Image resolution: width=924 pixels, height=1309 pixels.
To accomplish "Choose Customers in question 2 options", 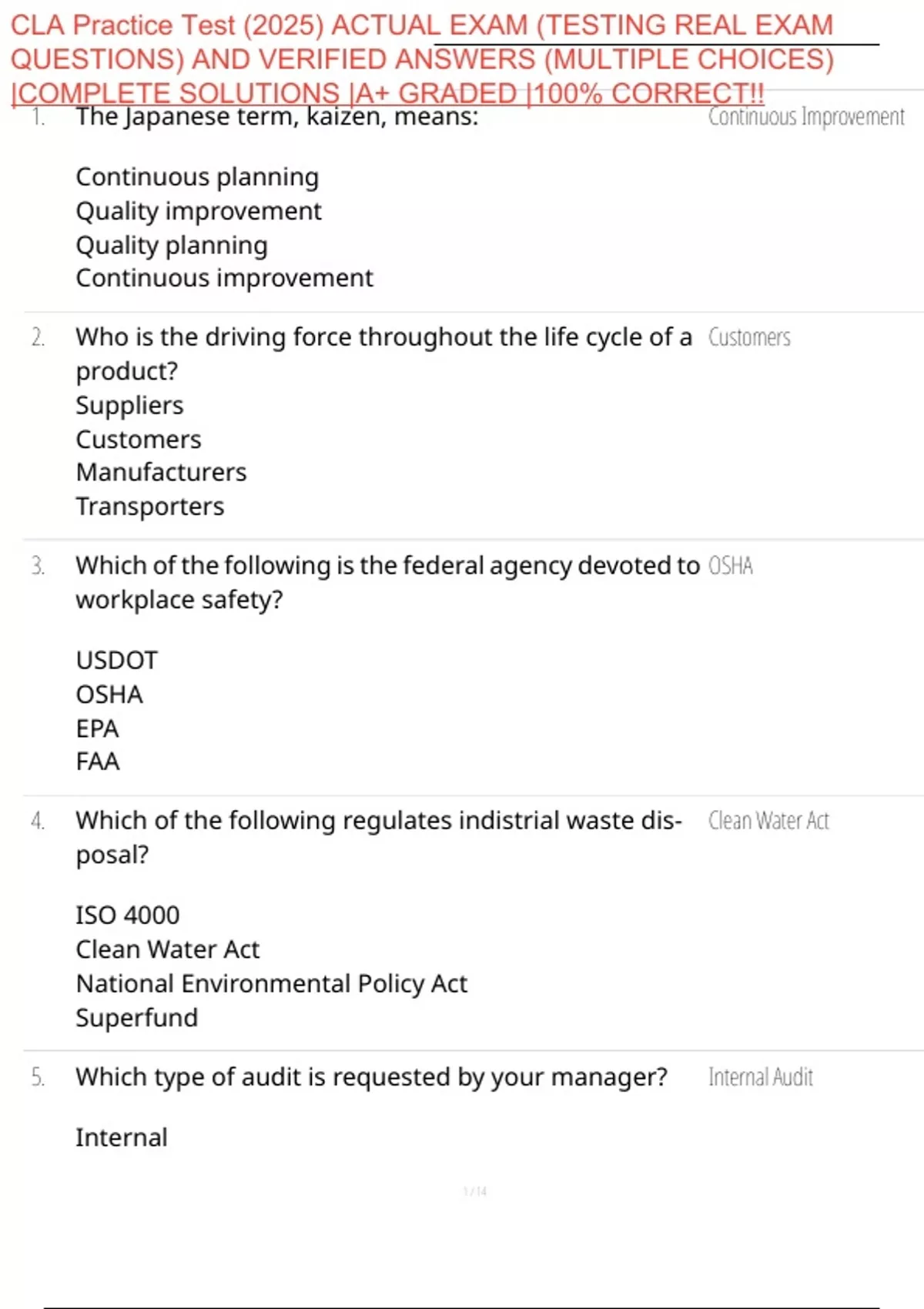I will click(139, 440).
